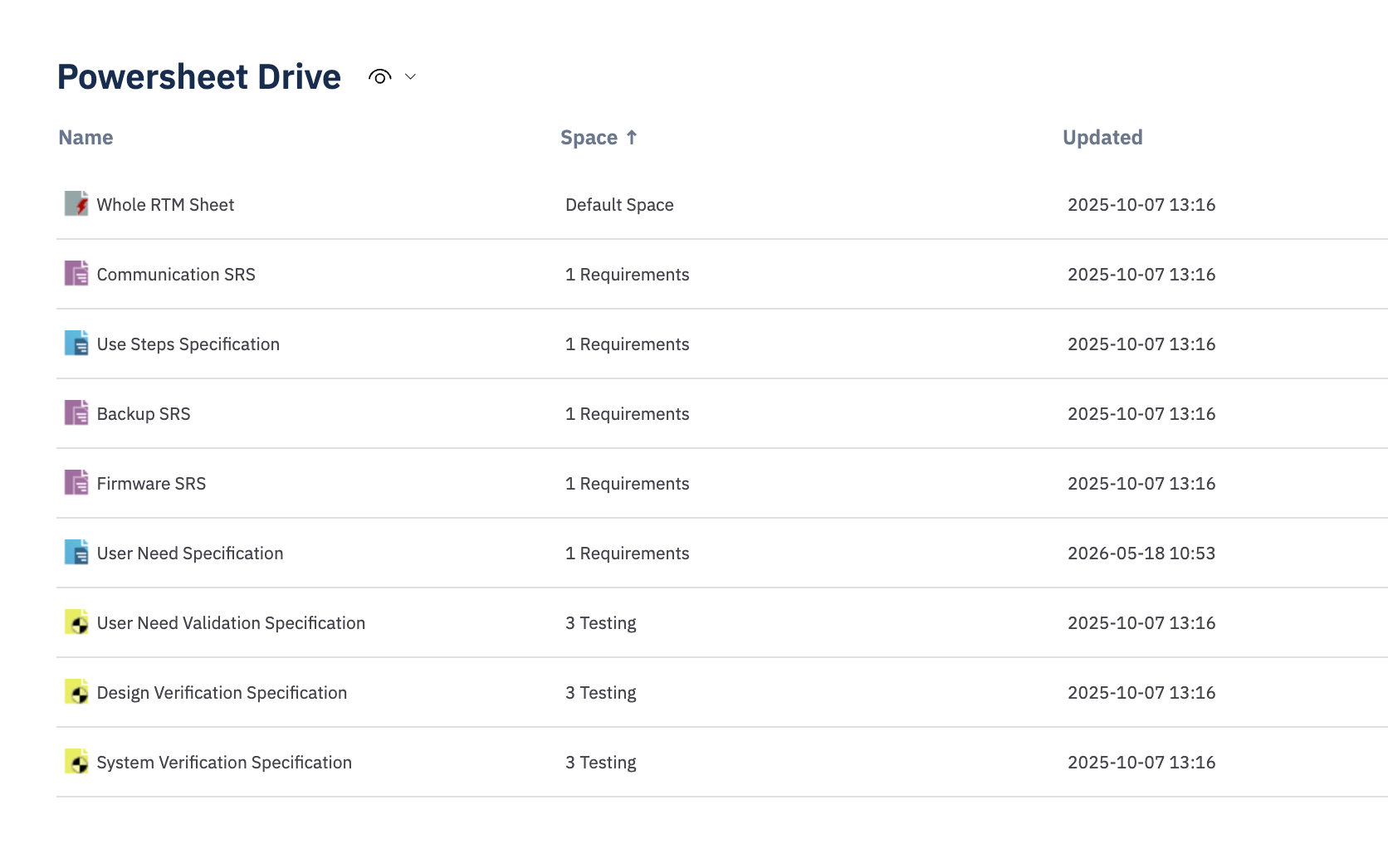The image size is (1388, 868).
Task: Click the System Verification Specification icon
Action: pyautogui.click(x=76, y=761)
